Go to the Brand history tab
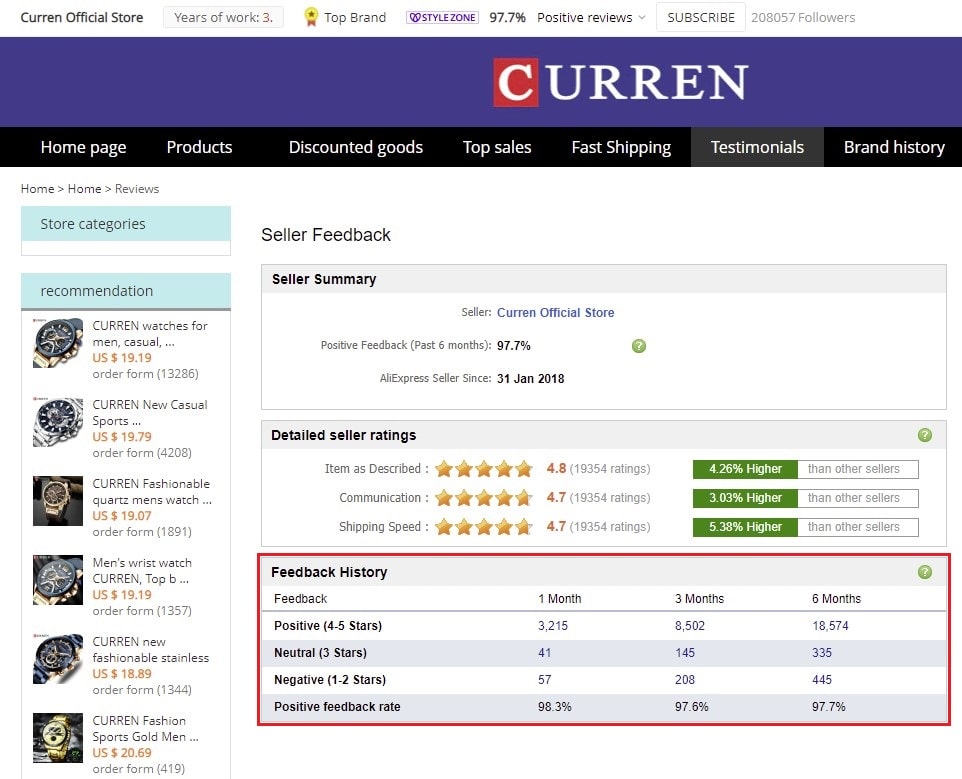 coord(894,147)
